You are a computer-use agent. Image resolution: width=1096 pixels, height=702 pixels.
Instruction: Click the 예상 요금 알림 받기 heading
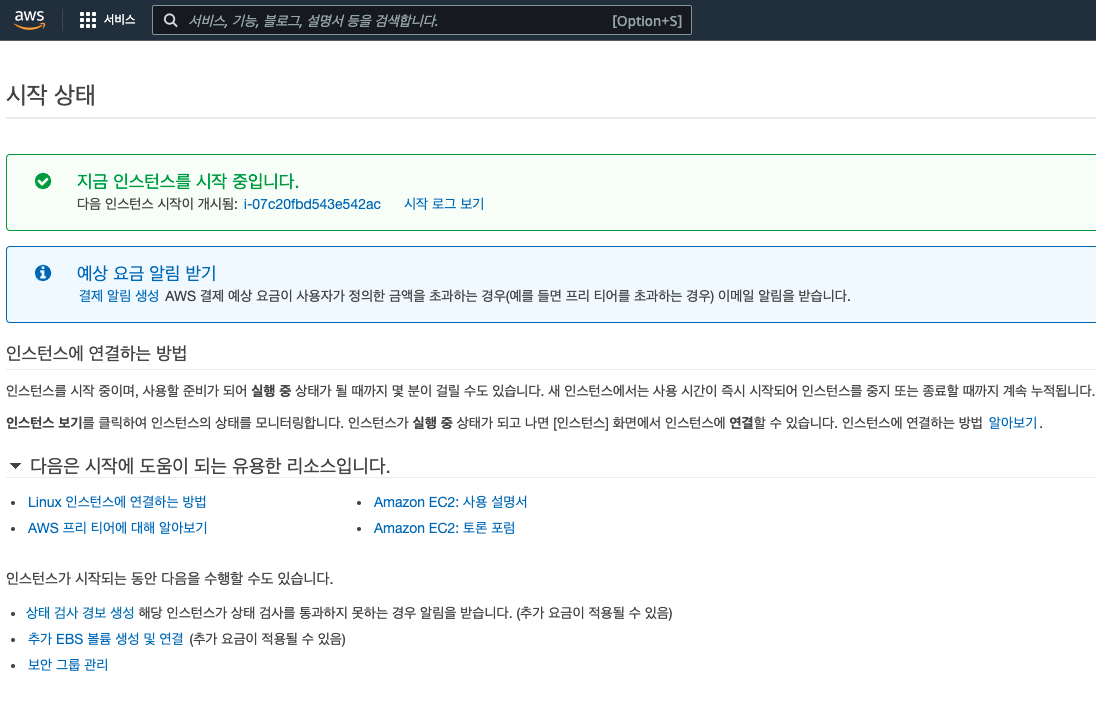pos(146,273)
